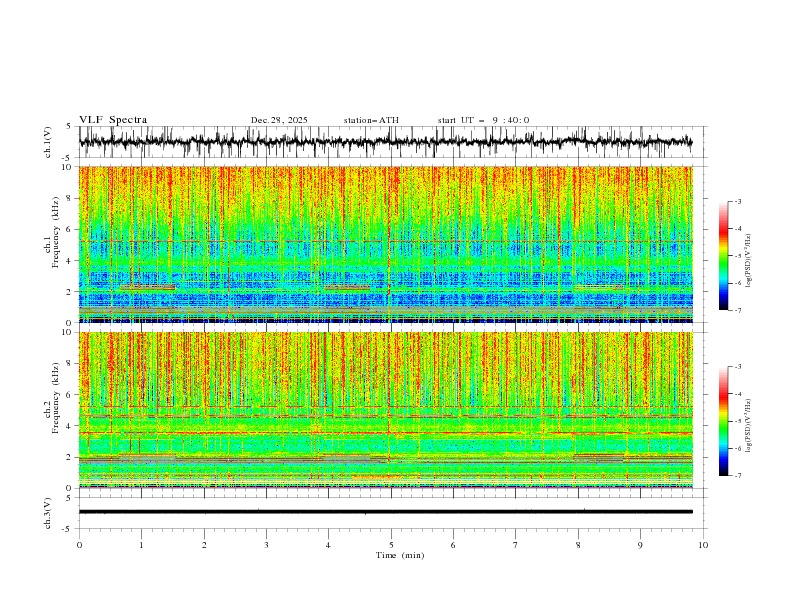This screenshot has height=612, width=792.
Task: Click the "6" kHz tick of ch.1 spectrogram
Action: pos(70,229)
